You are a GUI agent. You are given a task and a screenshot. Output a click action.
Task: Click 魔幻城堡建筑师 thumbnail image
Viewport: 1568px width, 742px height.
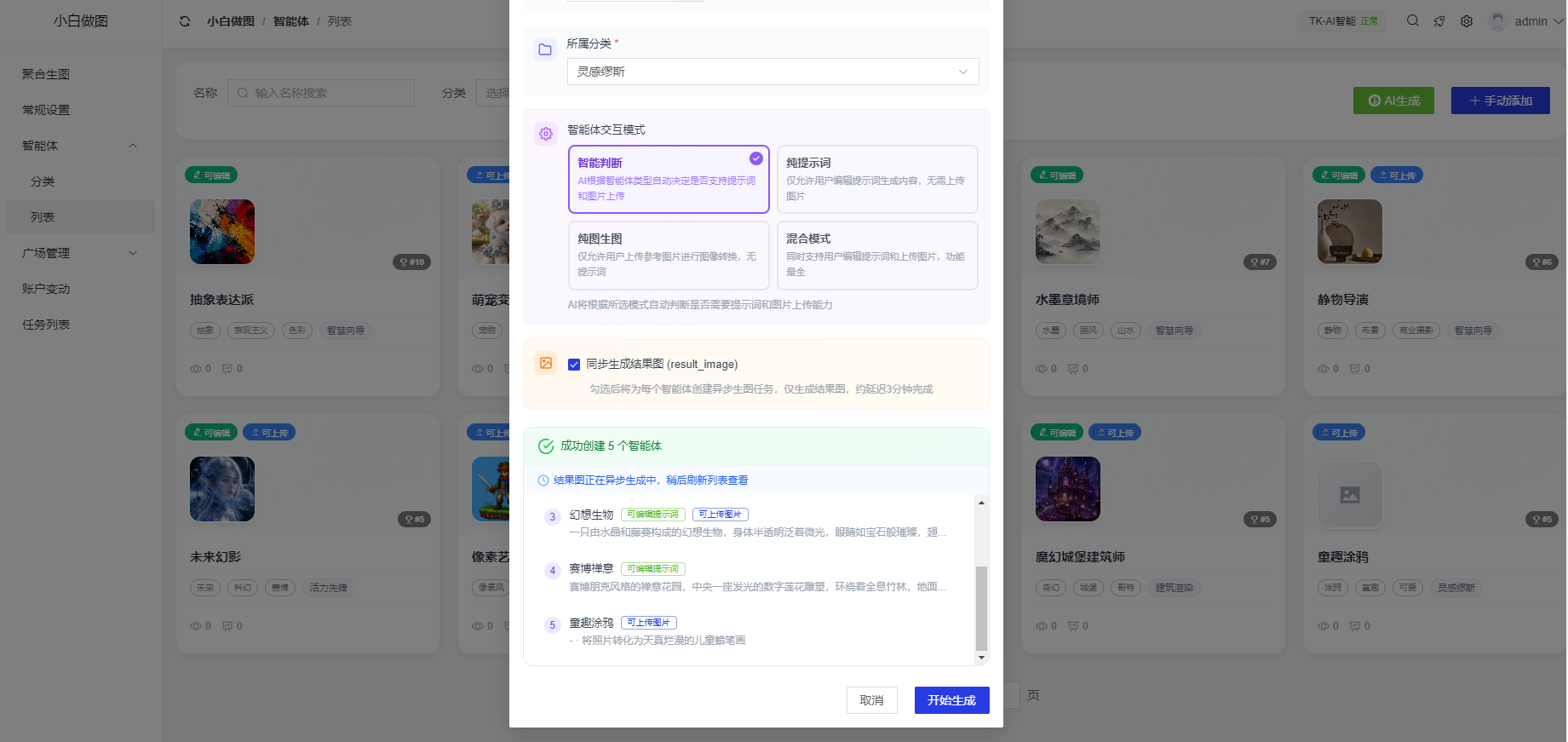[1068, 489]
